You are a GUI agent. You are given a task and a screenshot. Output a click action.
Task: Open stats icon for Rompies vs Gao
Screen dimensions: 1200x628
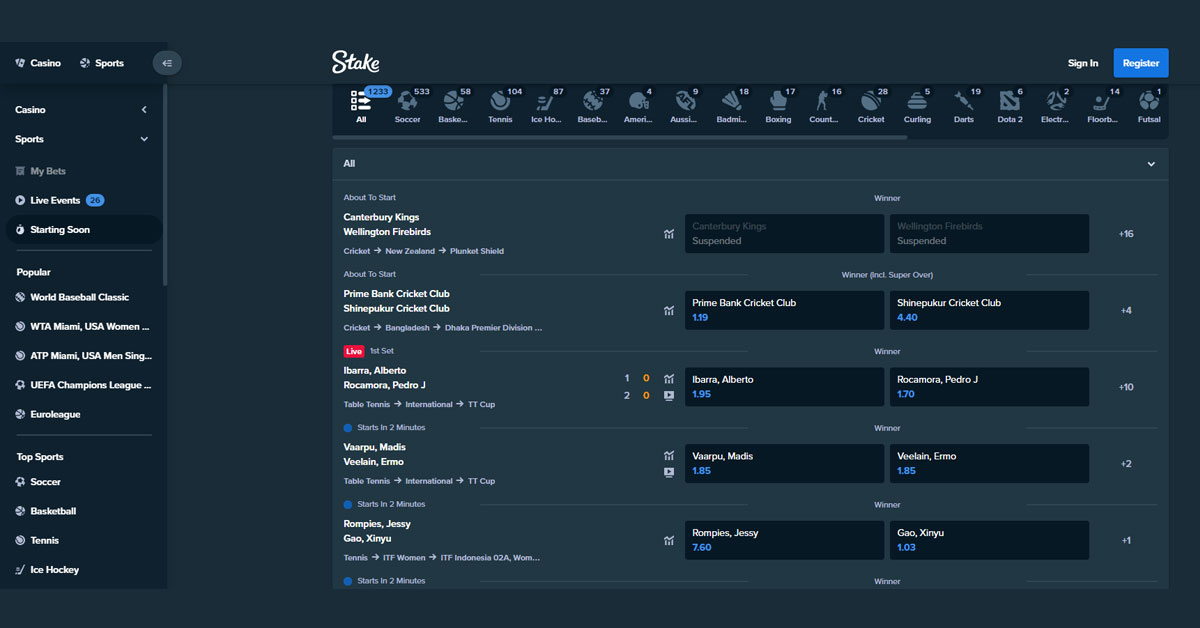pos(668,541)
